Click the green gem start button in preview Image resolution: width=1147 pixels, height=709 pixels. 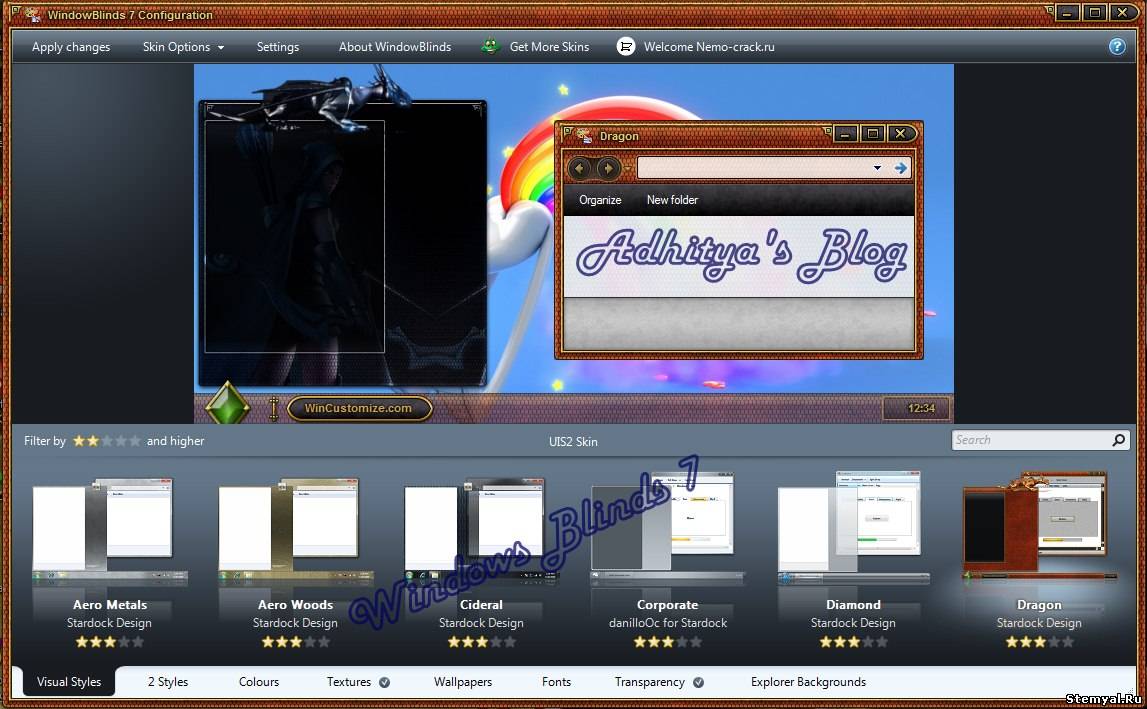pos(227,403)
